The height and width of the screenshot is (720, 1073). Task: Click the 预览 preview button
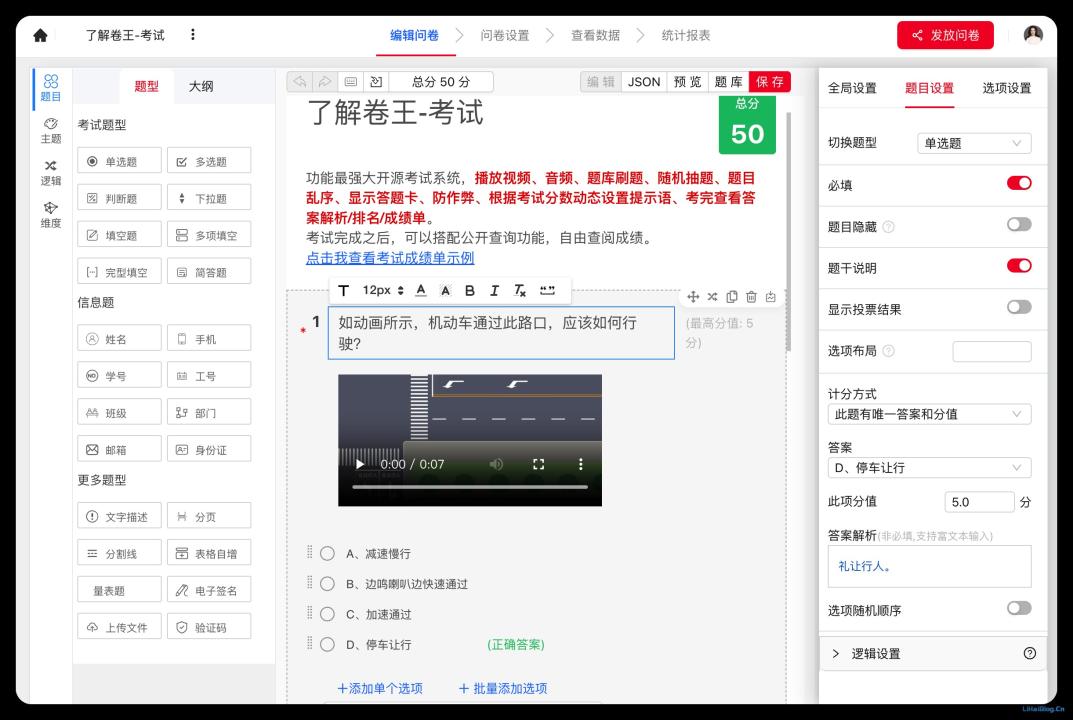[x=687, y=82]
